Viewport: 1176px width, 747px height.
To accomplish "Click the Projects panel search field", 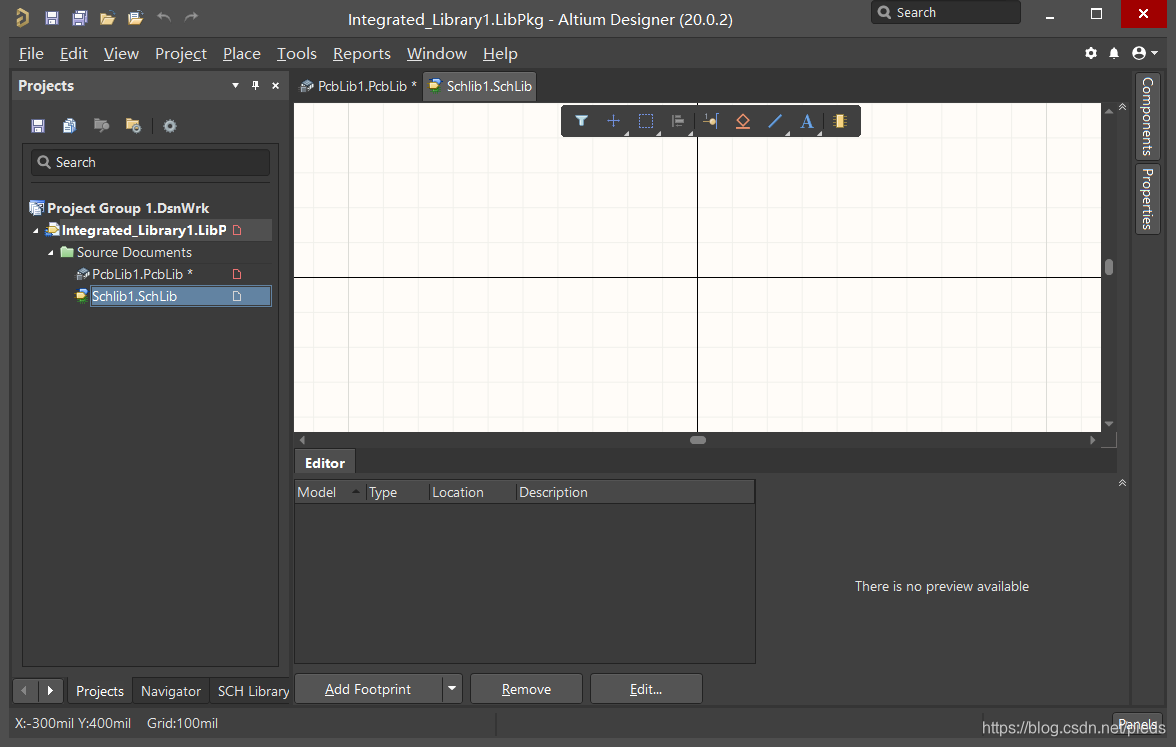I will pos(150,162).
